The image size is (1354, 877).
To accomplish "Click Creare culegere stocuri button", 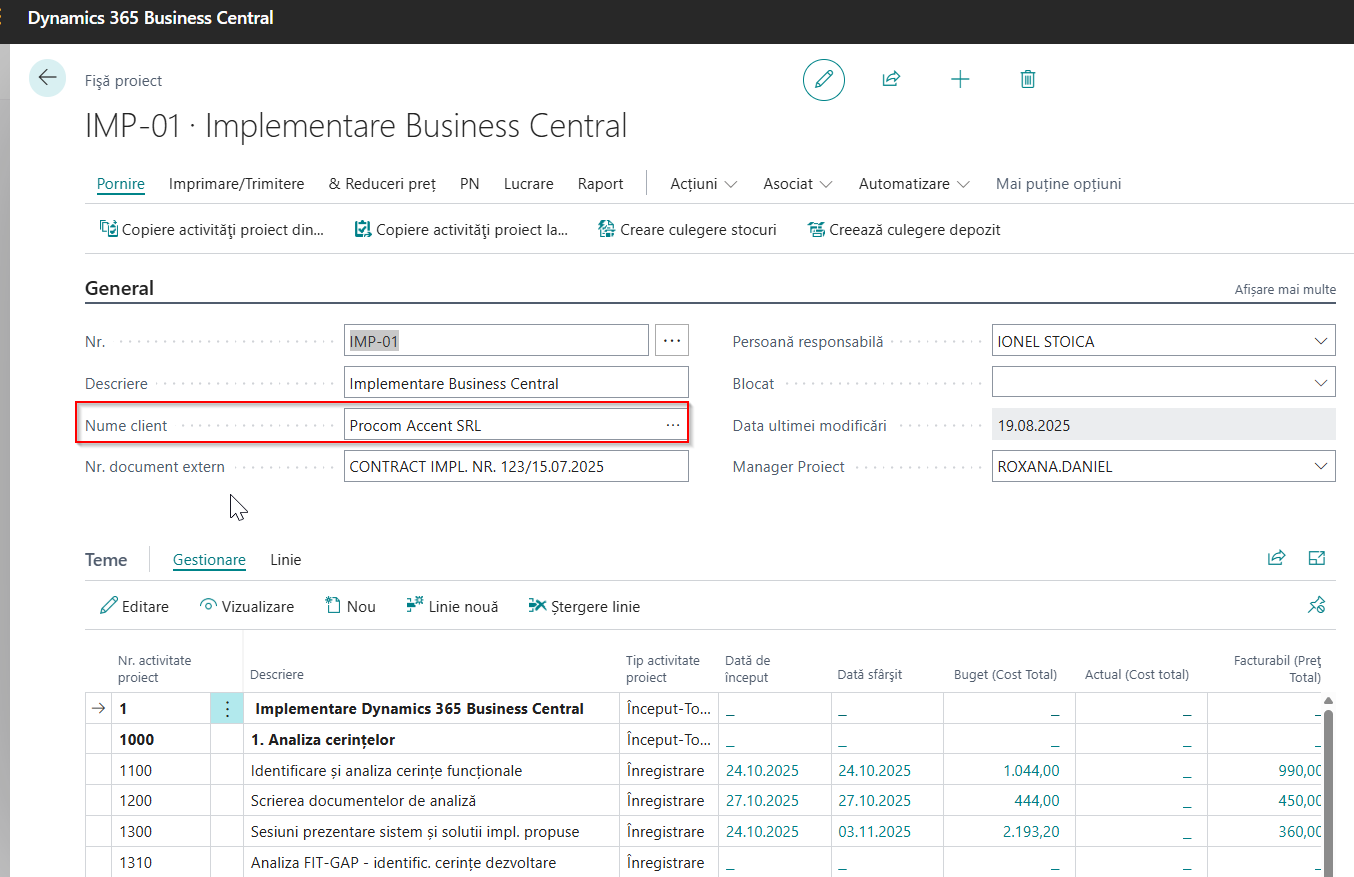I will (x=687, y=230).
